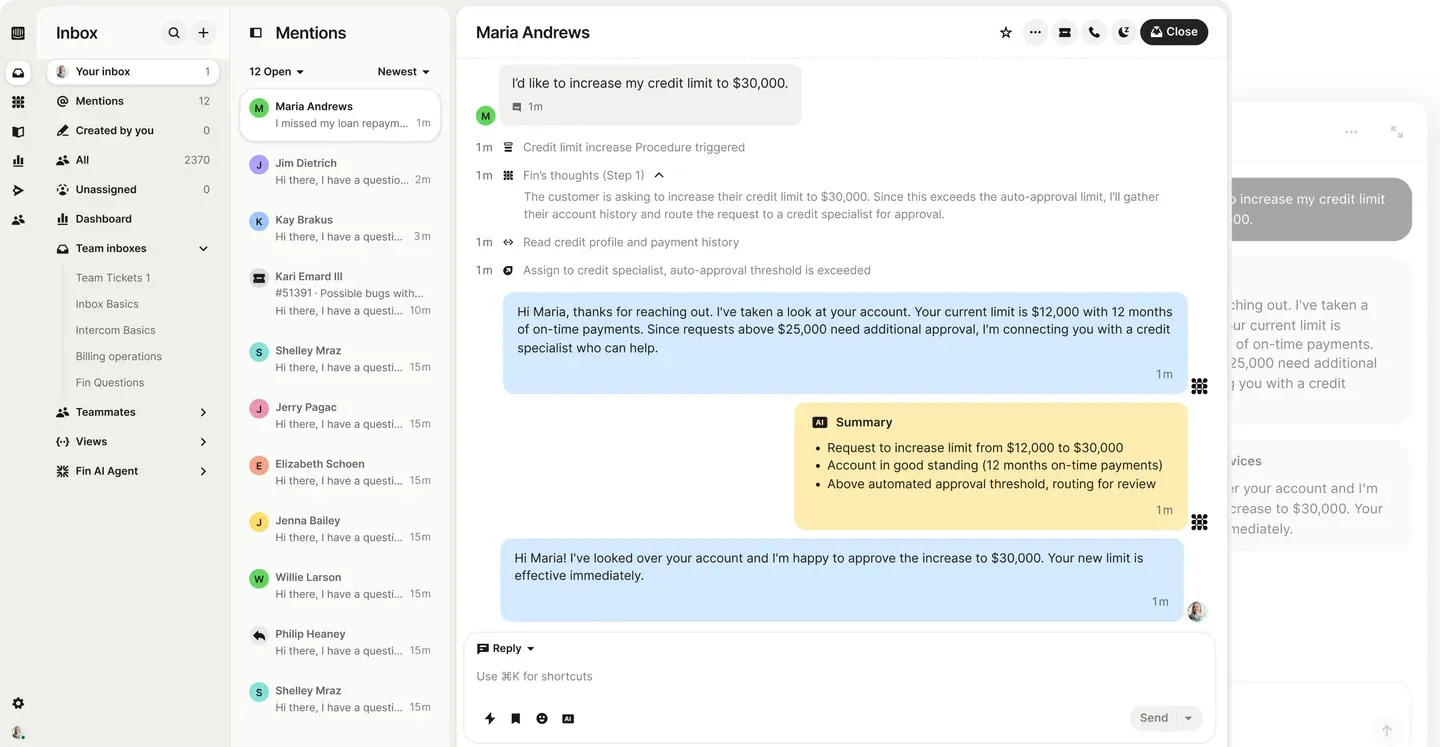The width and height of the screenshot is (1440, 747).
Task: Click the Read credit profile and payment history event
Action: click(x=631, y=242)
